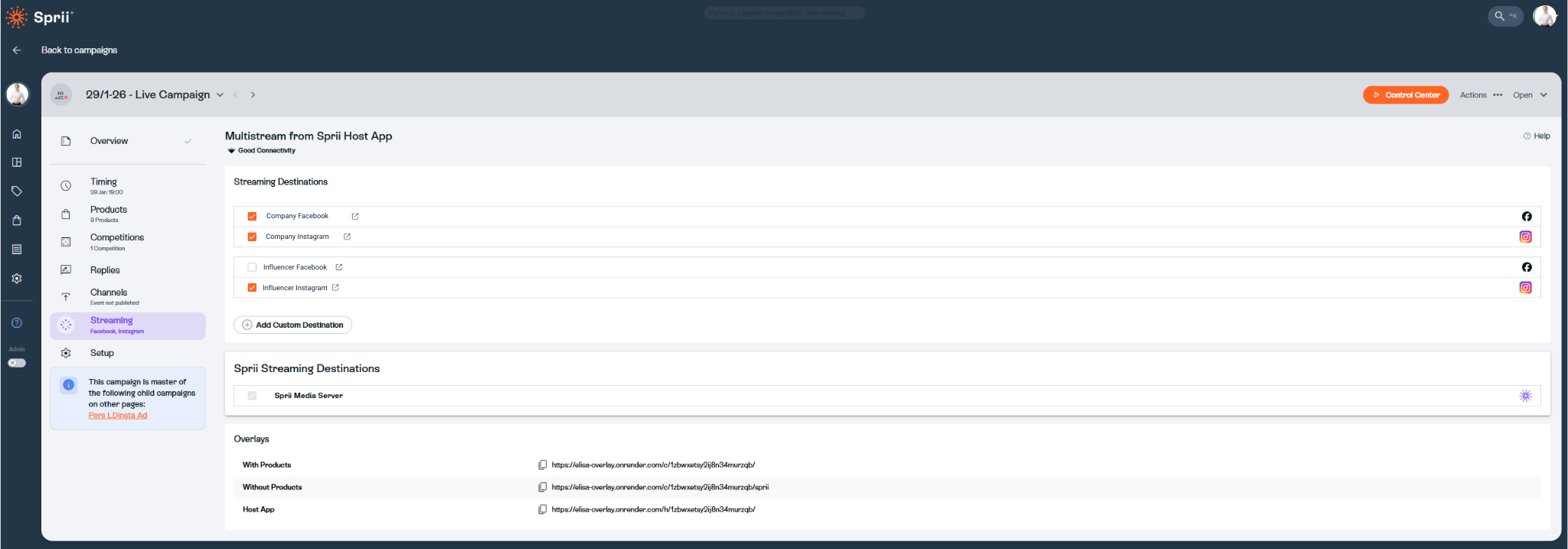The image size is (1568, 549).
Task: Open the Pers LDinsta Ad child campaign link
Action: pyautogui.click(x=118, y=416)
